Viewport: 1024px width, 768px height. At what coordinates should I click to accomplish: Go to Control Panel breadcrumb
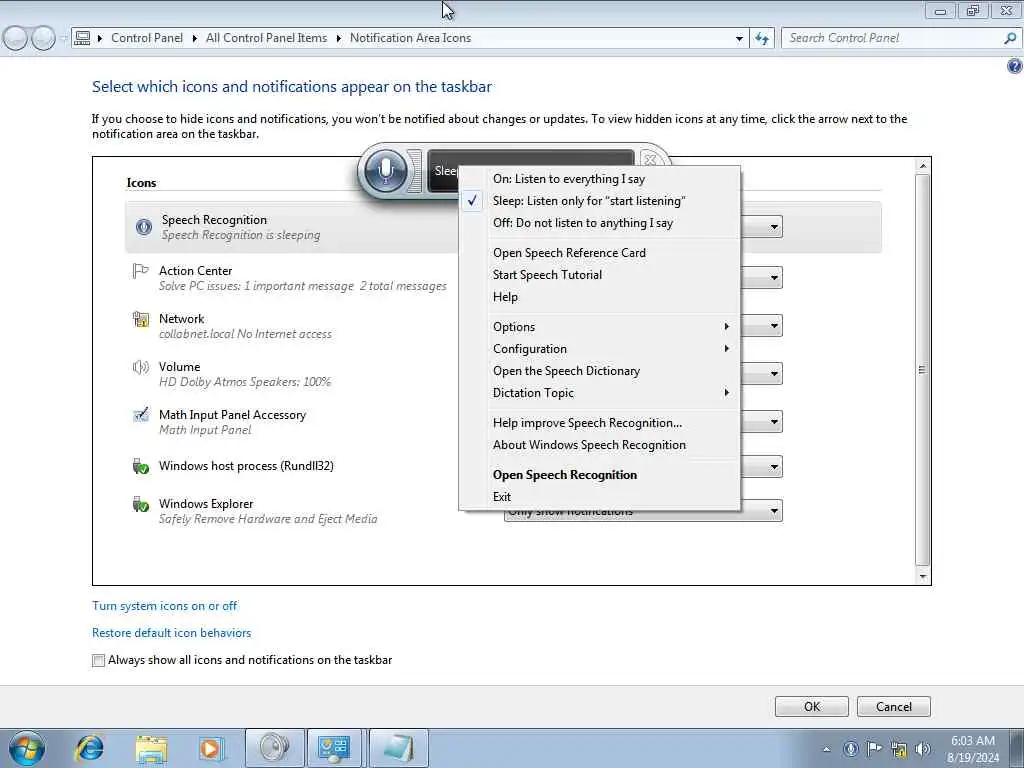[x=147, y=38]
